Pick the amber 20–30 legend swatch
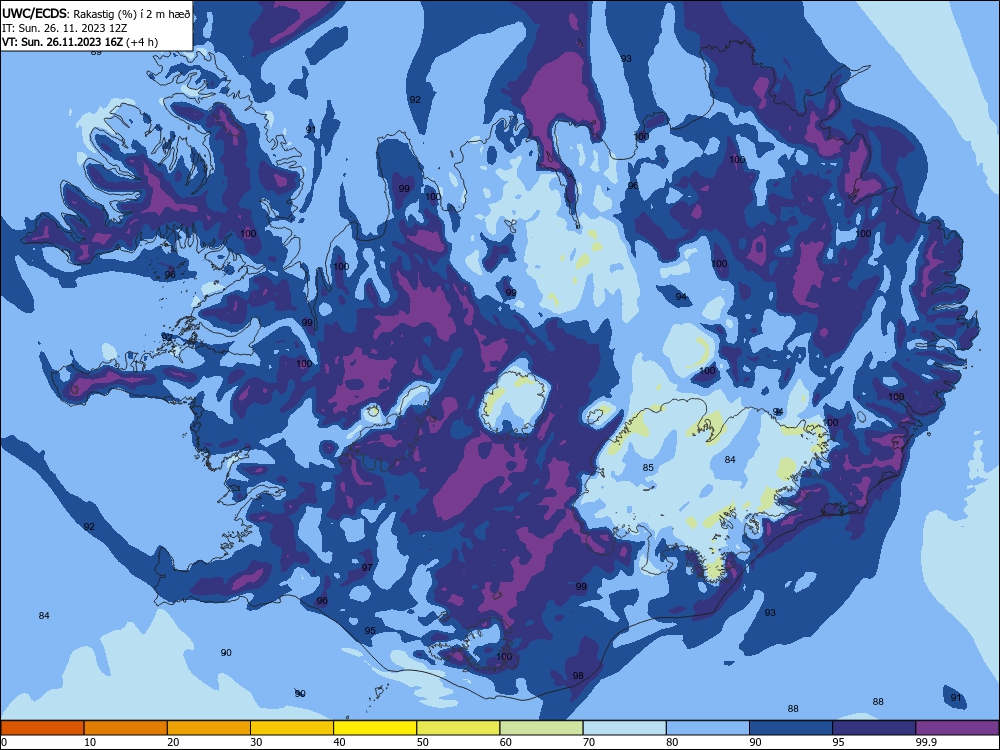This screenshot has width=1000, height=750. (x=209, y=728)
